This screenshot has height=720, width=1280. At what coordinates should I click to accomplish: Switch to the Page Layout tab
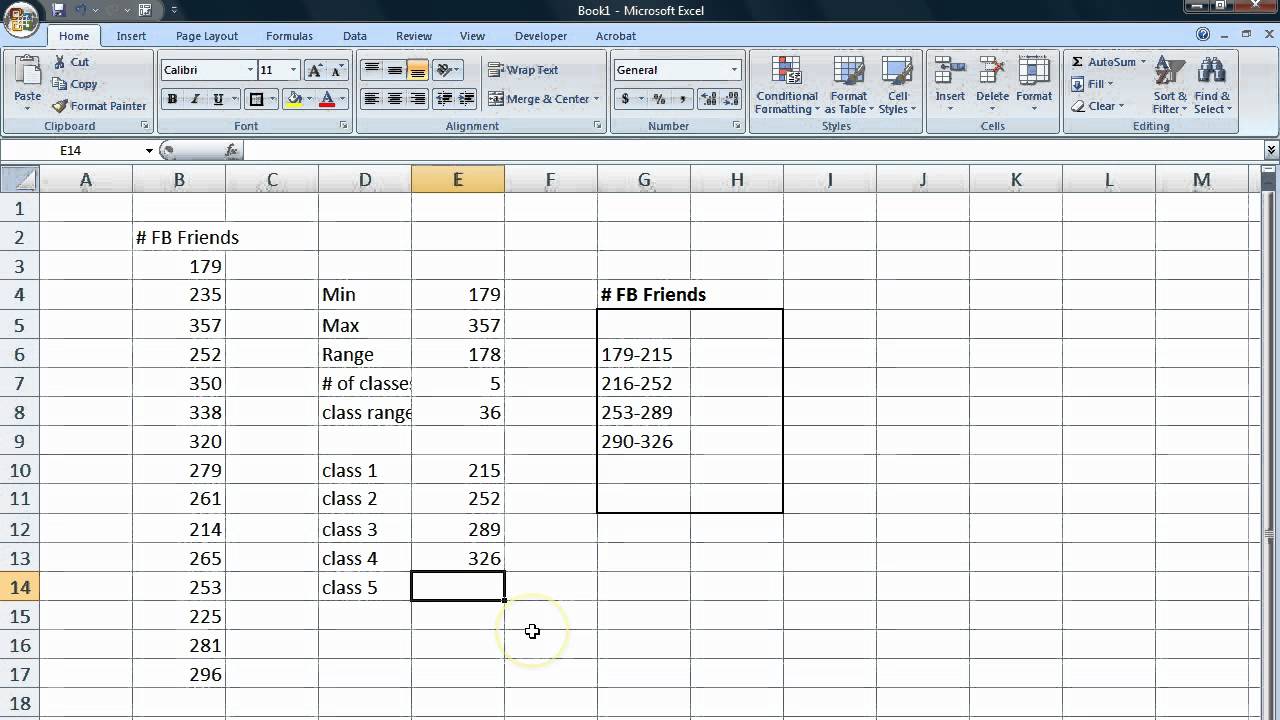coord(207,36)
